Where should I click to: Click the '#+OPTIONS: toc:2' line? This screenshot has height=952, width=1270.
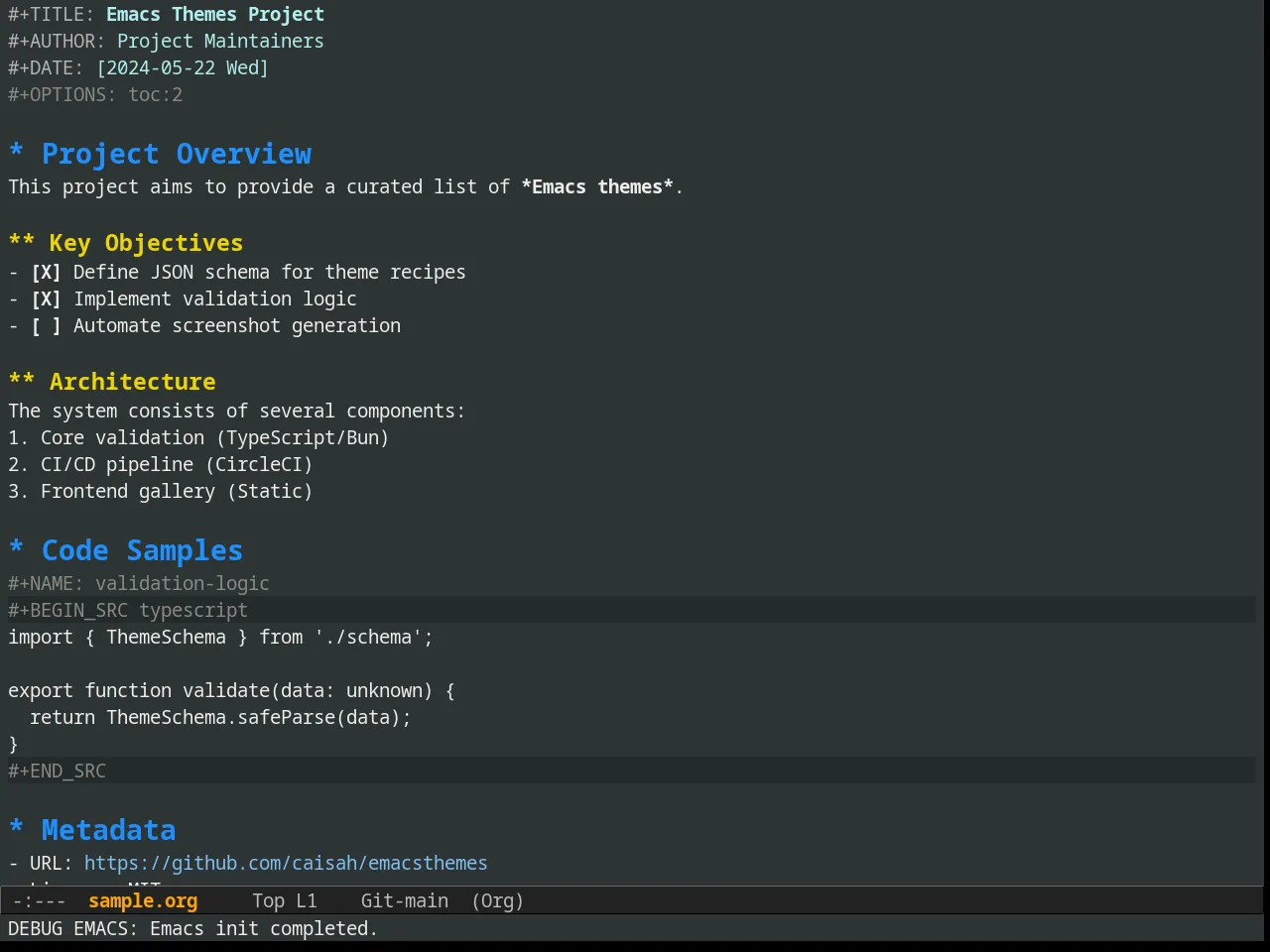pos(95,95)
